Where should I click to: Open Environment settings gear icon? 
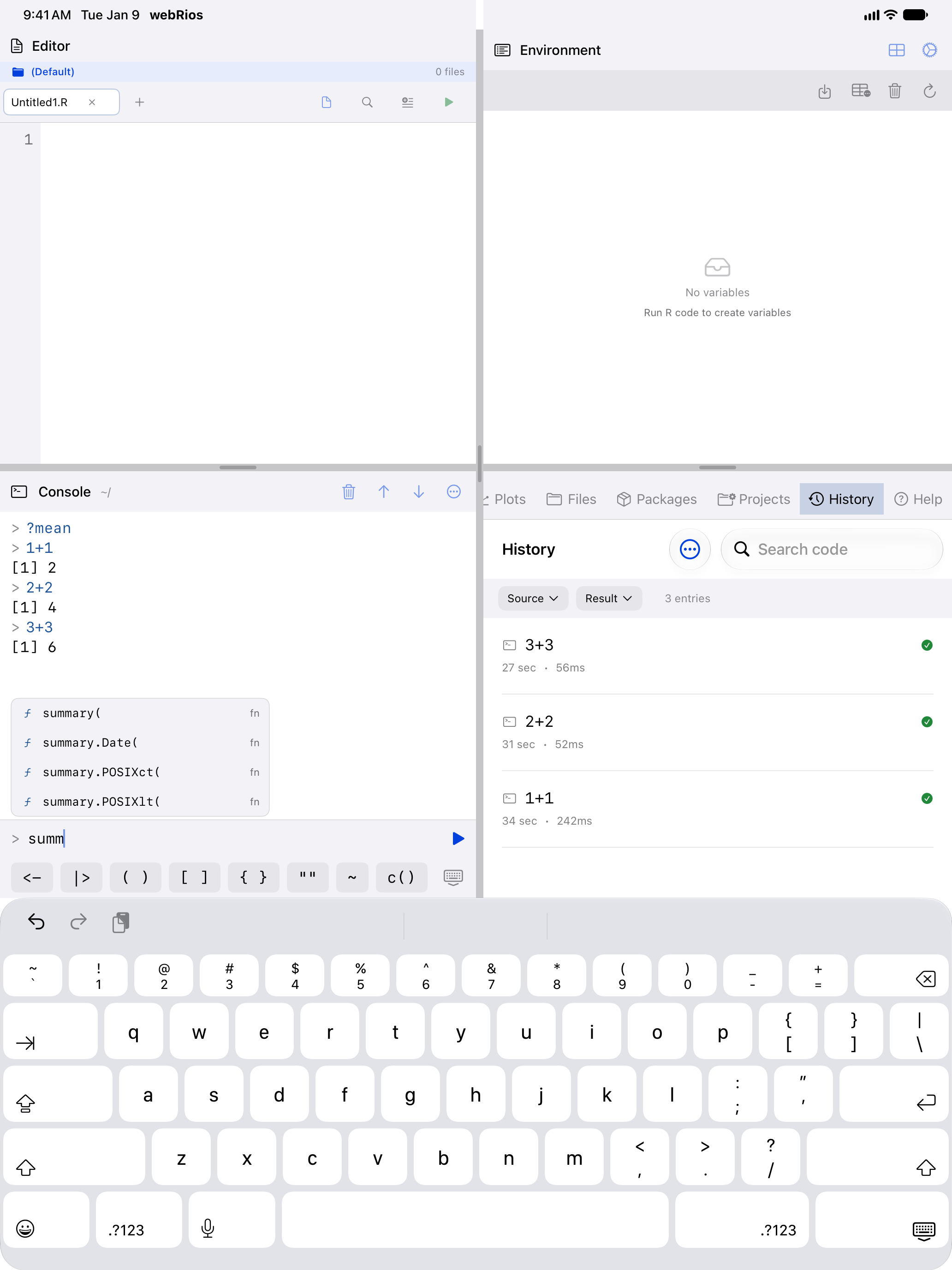point(929,50)
